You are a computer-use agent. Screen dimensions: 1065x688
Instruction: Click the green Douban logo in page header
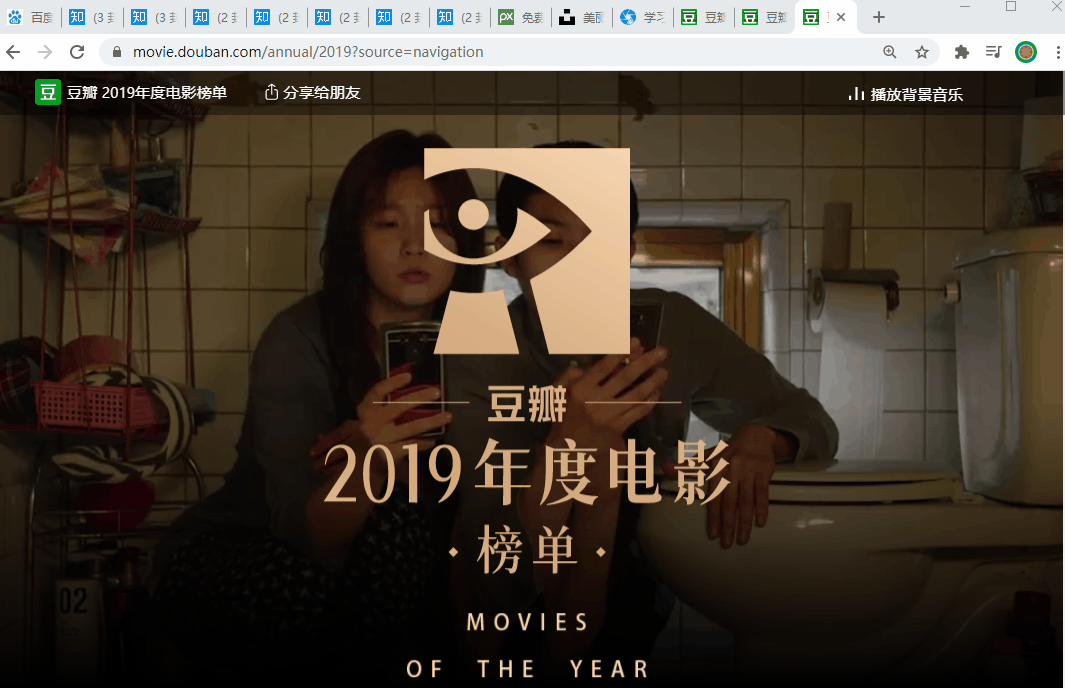(x=48, y=92)
